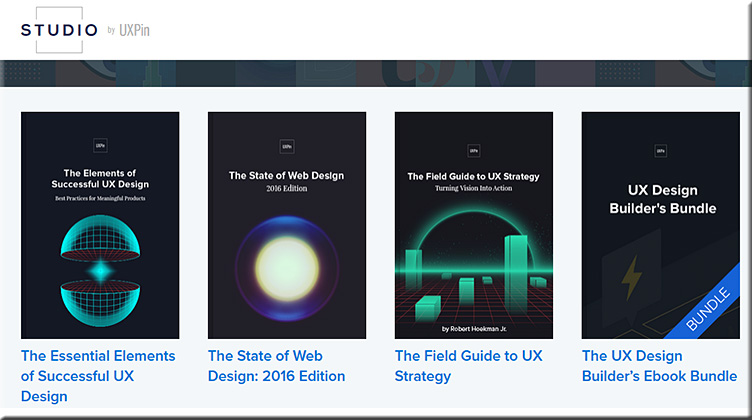Click the blue BUNDLE ribbon on the cover
The image size is (752, 420).
click(707, 307)
